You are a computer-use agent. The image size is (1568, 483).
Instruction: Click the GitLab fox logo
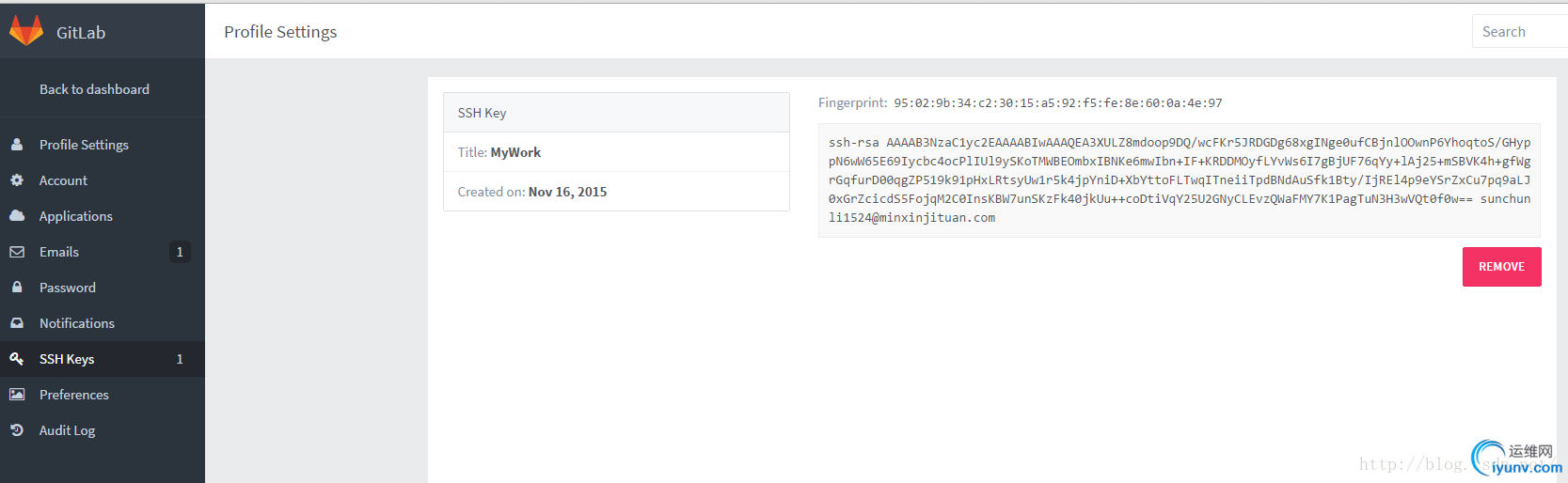26,31
